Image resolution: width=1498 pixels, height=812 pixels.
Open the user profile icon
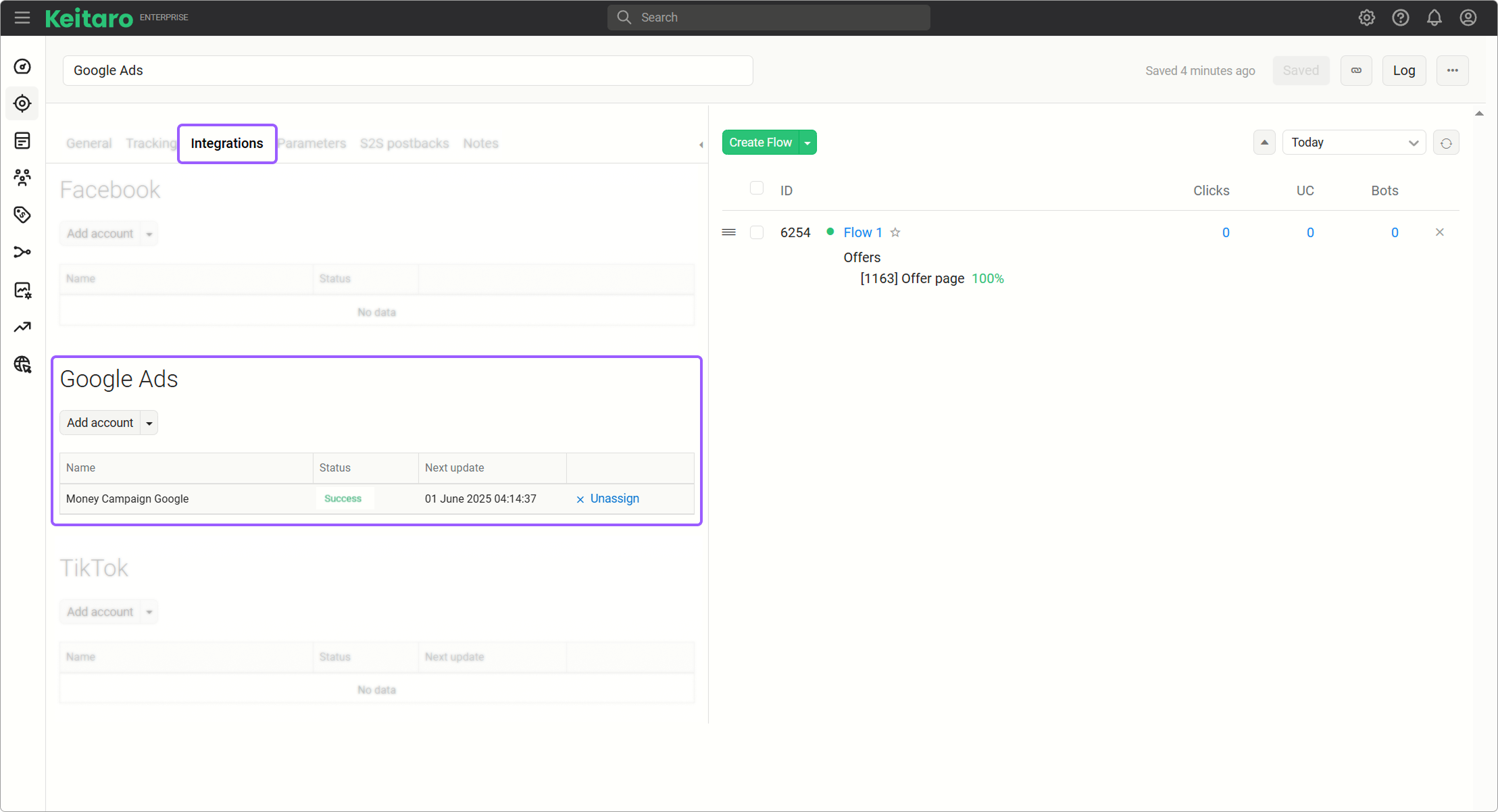point(1468,18)
